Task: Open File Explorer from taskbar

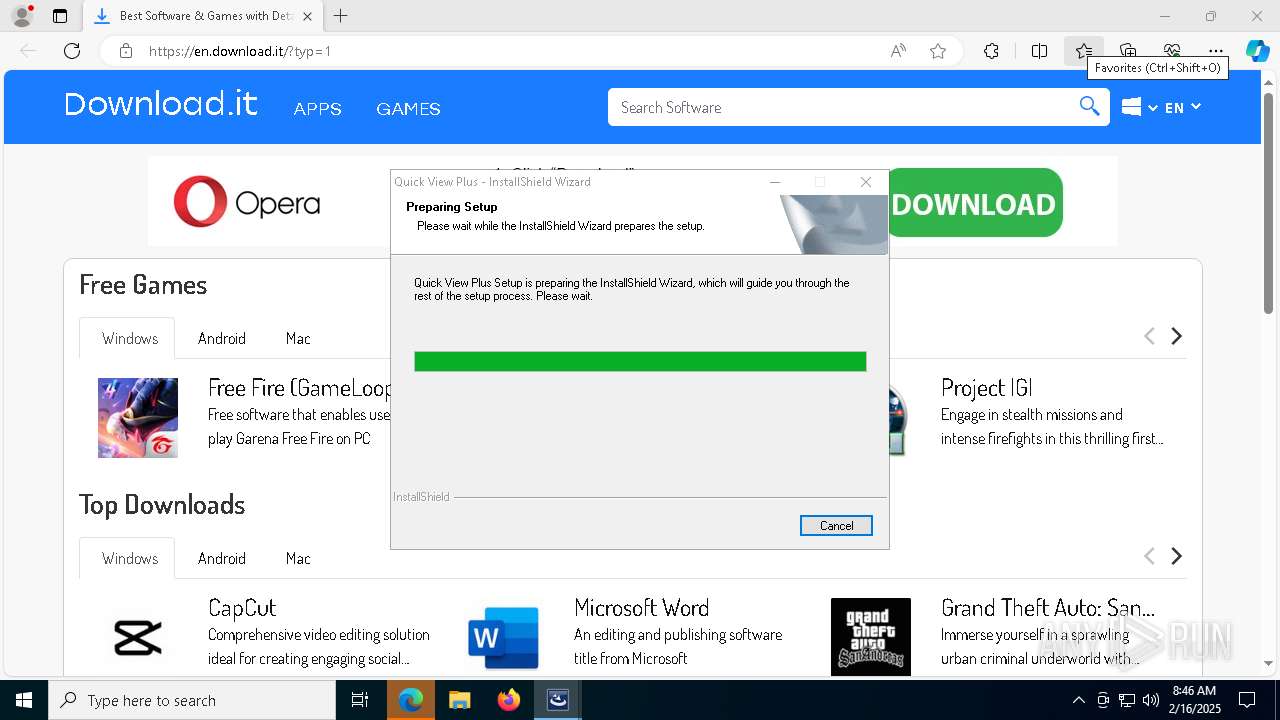Action: point(460,700)
